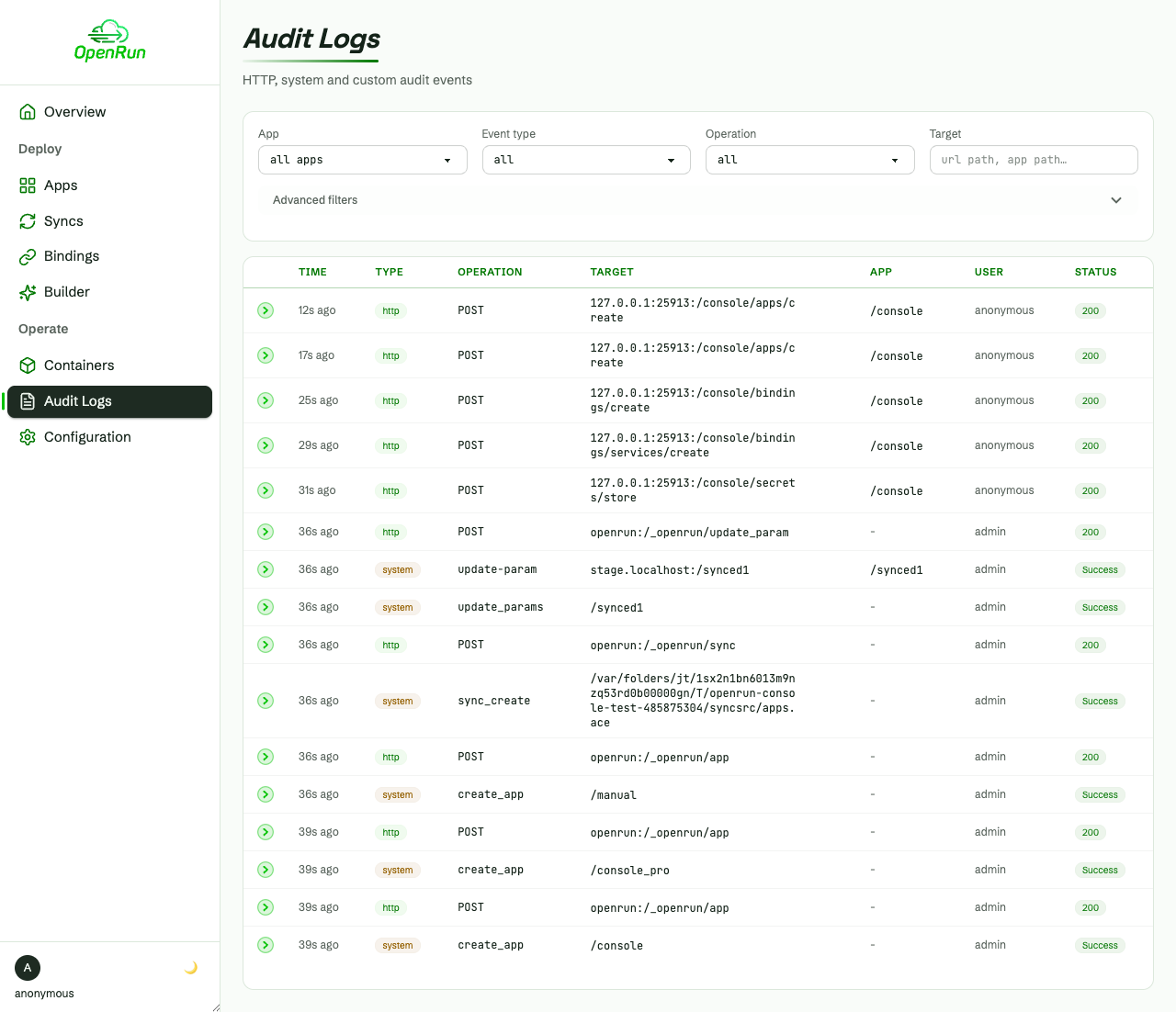Viewport: 1176px width, 1012px height.
Task: Select Audit Logs in sidebar
Action: [x=109, y=401]
